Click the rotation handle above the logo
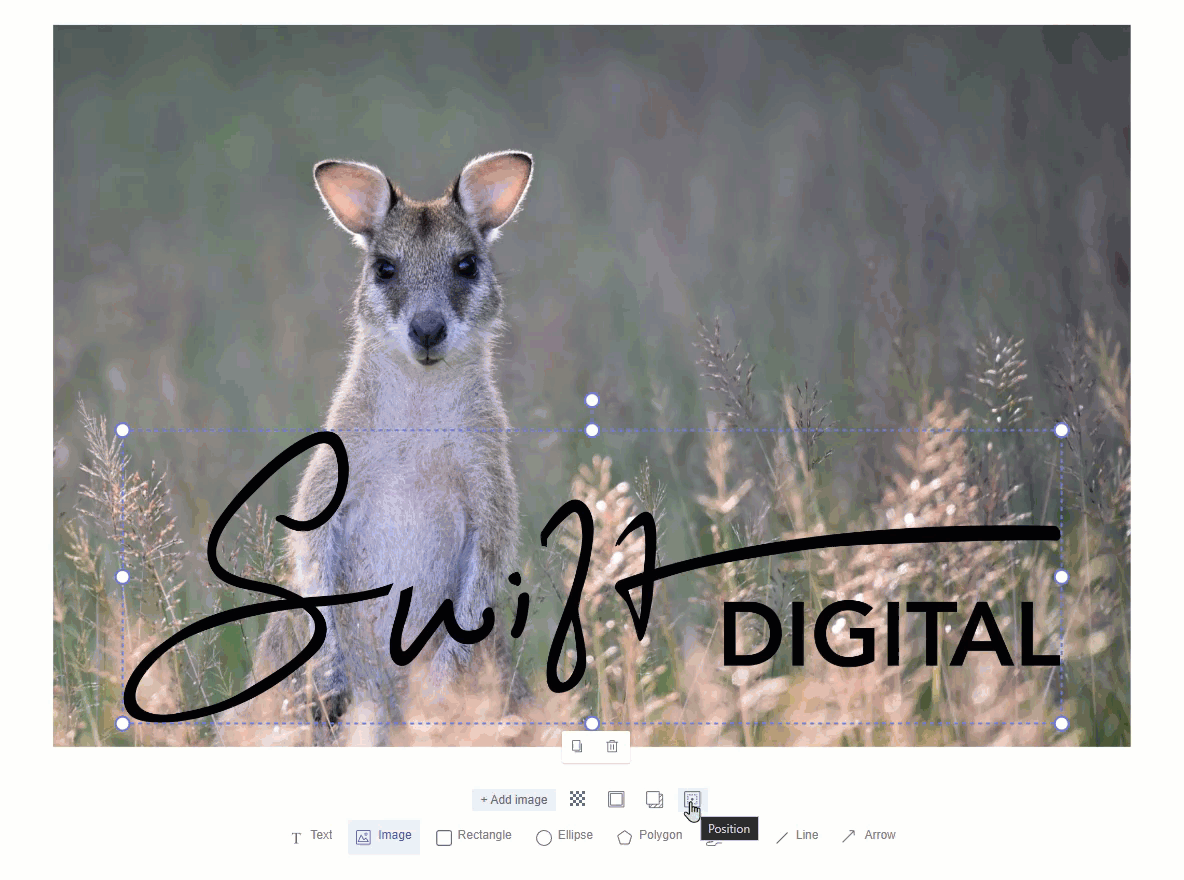1184x880 pixels. [592, 400]
